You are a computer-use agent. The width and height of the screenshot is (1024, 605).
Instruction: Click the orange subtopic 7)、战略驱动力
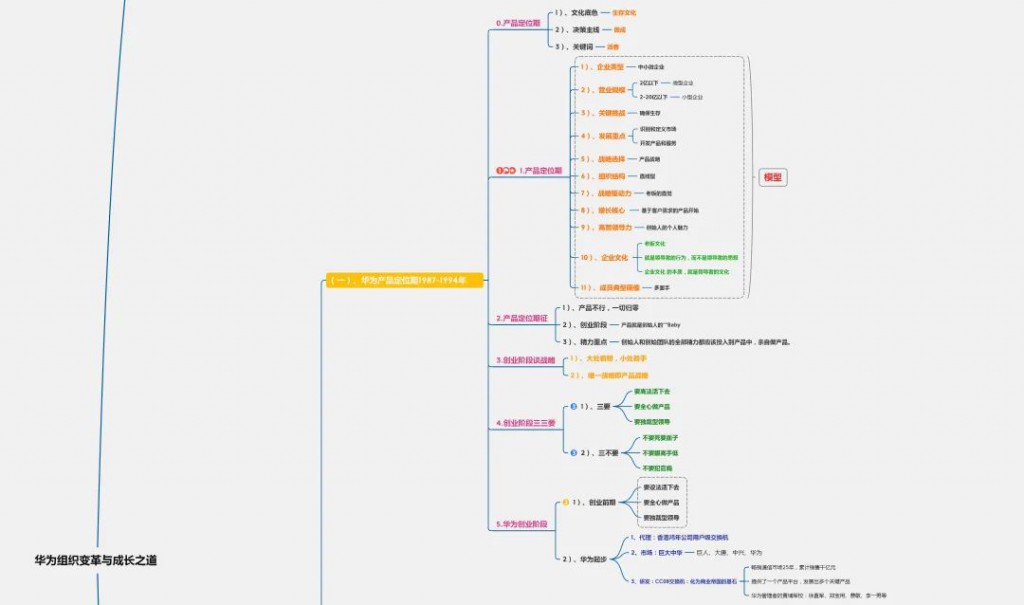[606, 193]
